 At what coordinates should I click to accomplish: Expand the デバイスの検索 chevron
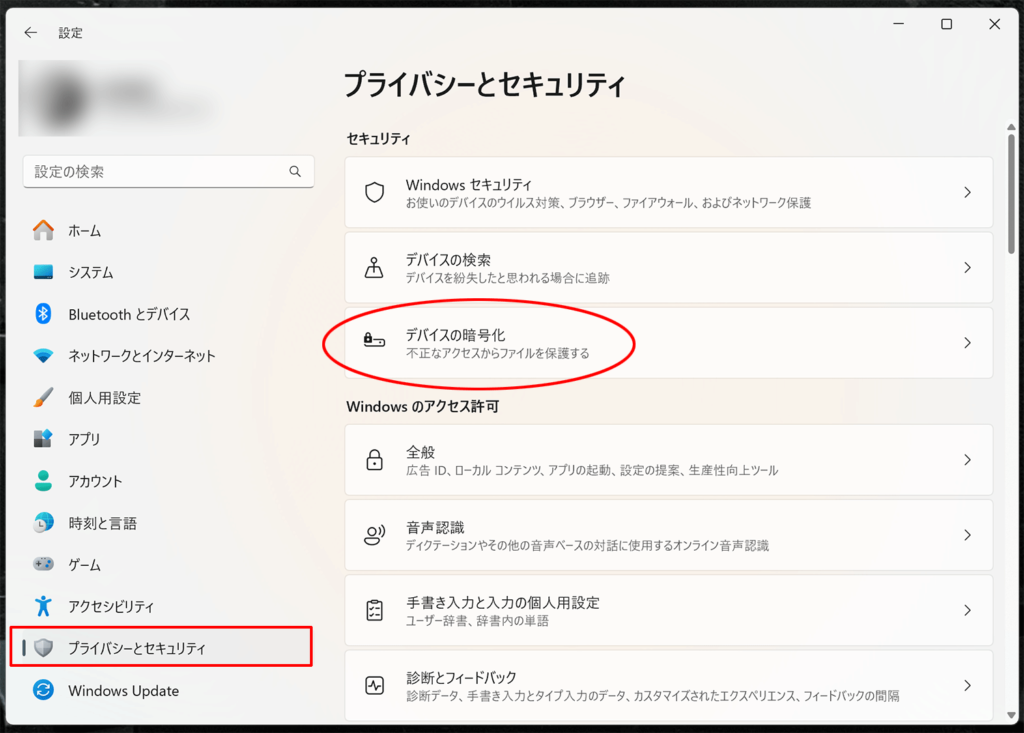tap(967, 267)
